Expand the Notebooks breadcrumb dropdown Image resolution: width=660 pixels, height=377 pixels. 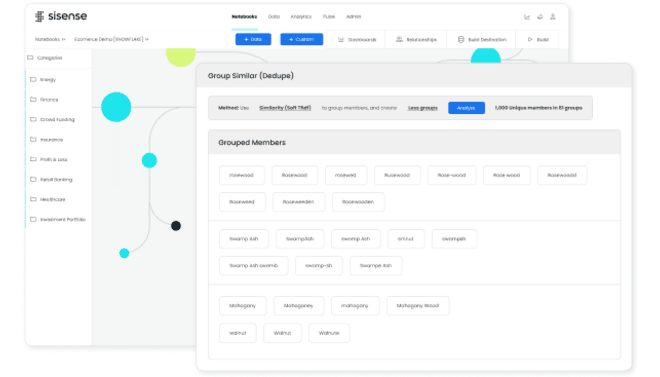click(x=64, y=39)
